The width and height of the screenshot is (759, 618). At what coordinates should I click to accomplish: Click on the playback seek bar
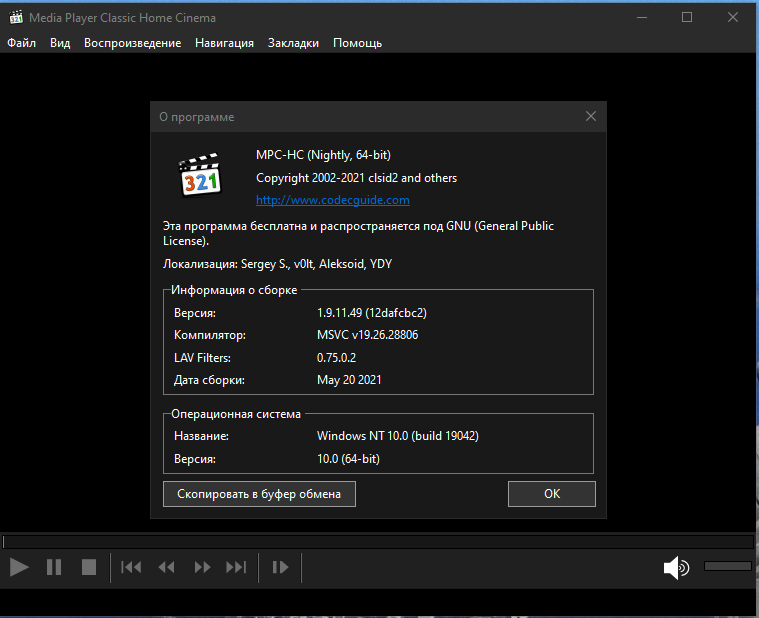[378, 541]
